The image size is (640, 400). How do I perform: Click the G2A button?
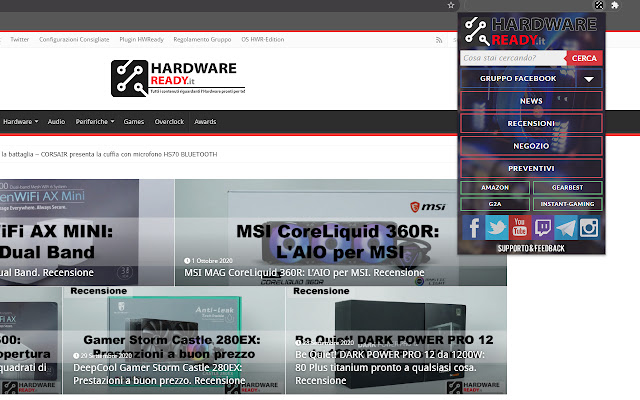(x=495, y=204)
